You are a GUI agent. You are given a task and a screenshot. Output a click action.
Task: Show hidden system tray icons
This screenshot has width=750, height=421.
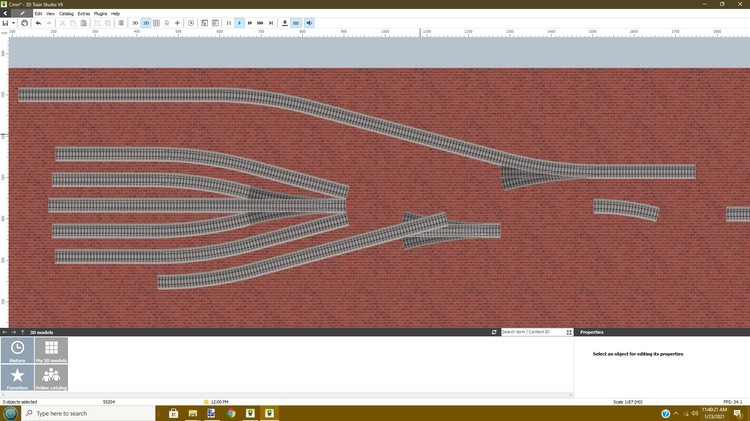pos(676,413)
